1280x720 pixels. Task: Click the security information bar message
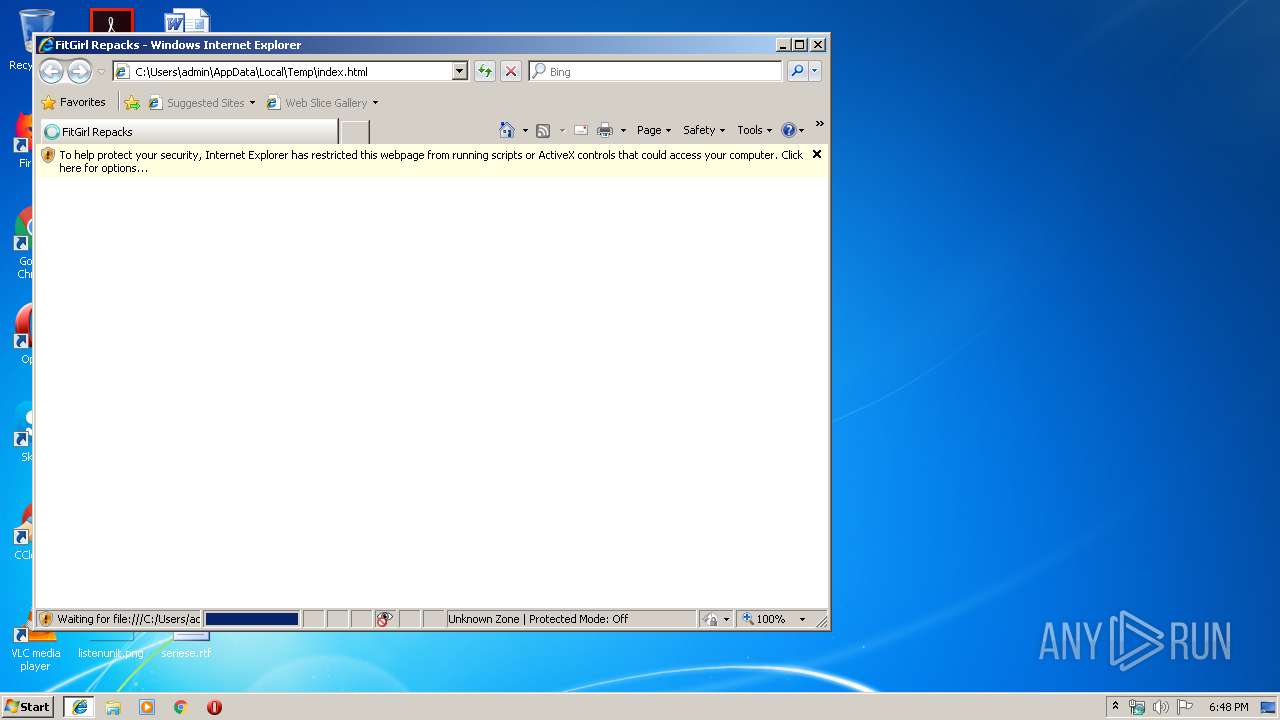(430, 161)
